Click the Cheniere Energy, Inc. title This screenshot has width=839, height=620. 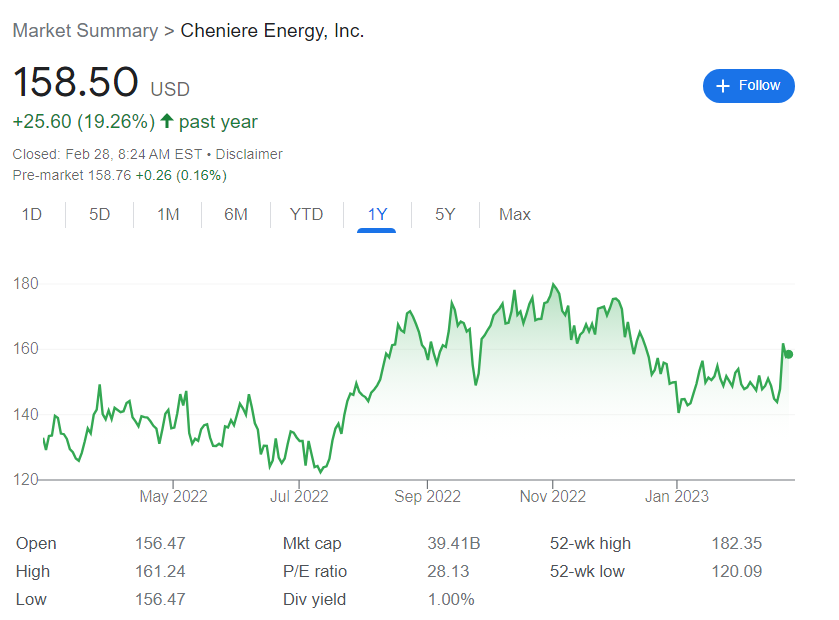tap(272, 30)
